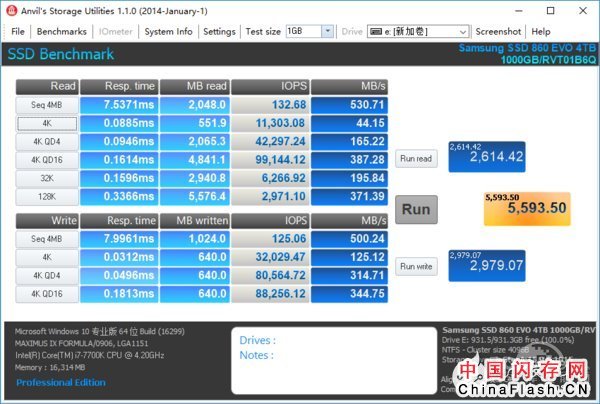Viewport: 600px width, 404px height.
Task: Expand the Test size 1GB dropdown
Action: click(328, 31)
